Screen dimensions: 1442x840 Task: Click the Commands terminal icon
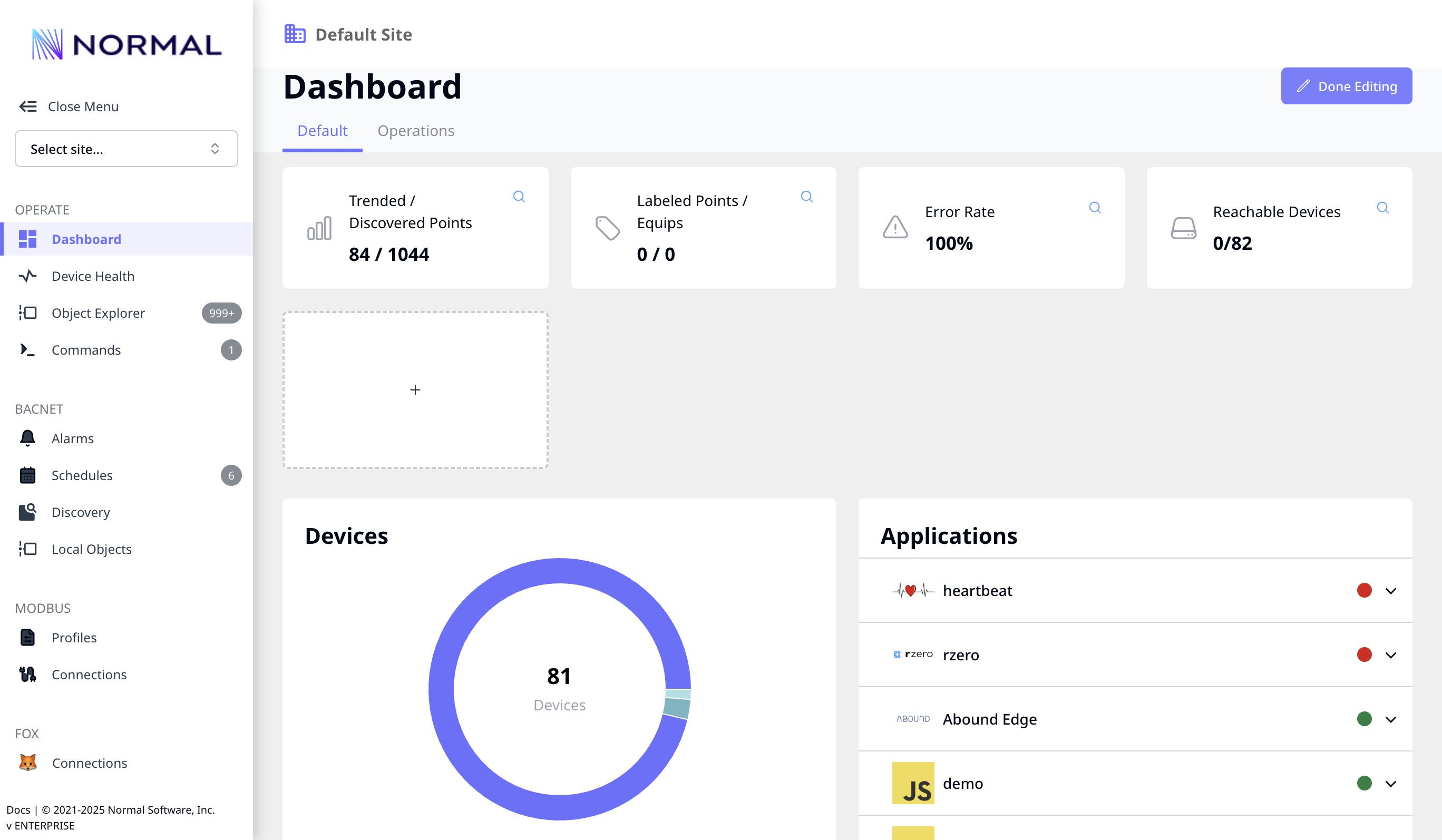coord(27,349)
